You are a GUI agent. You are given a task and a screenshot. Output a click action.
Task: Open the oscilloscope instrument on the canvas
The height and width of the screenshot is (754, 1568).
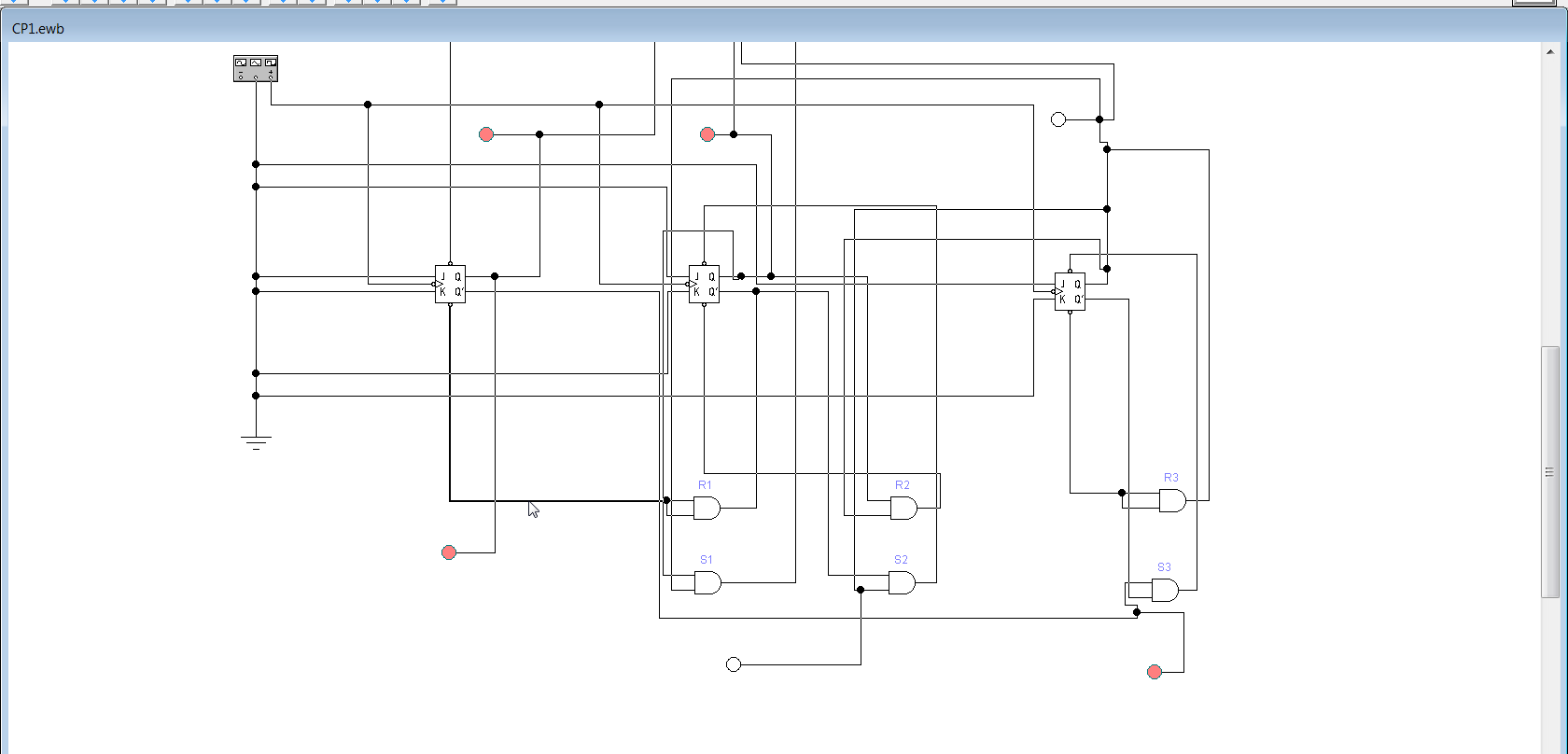[256, 68]
